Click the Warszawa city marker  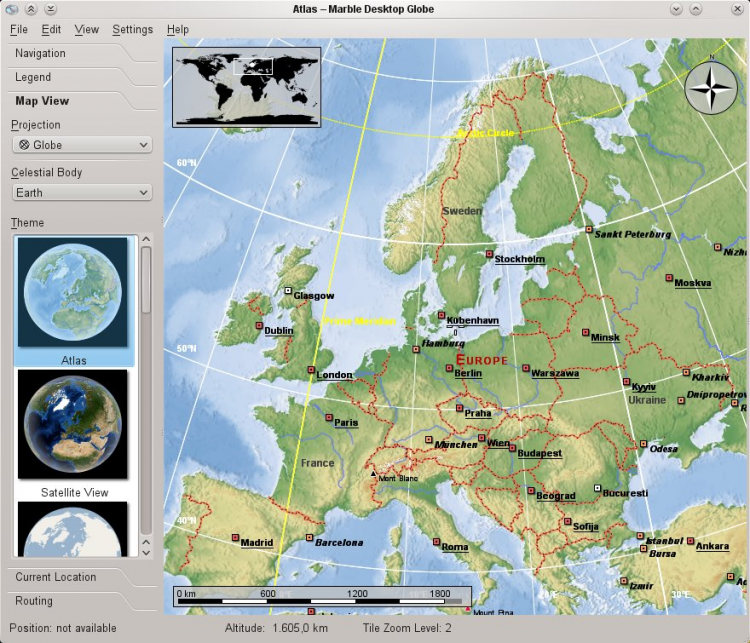pos(526,368)
